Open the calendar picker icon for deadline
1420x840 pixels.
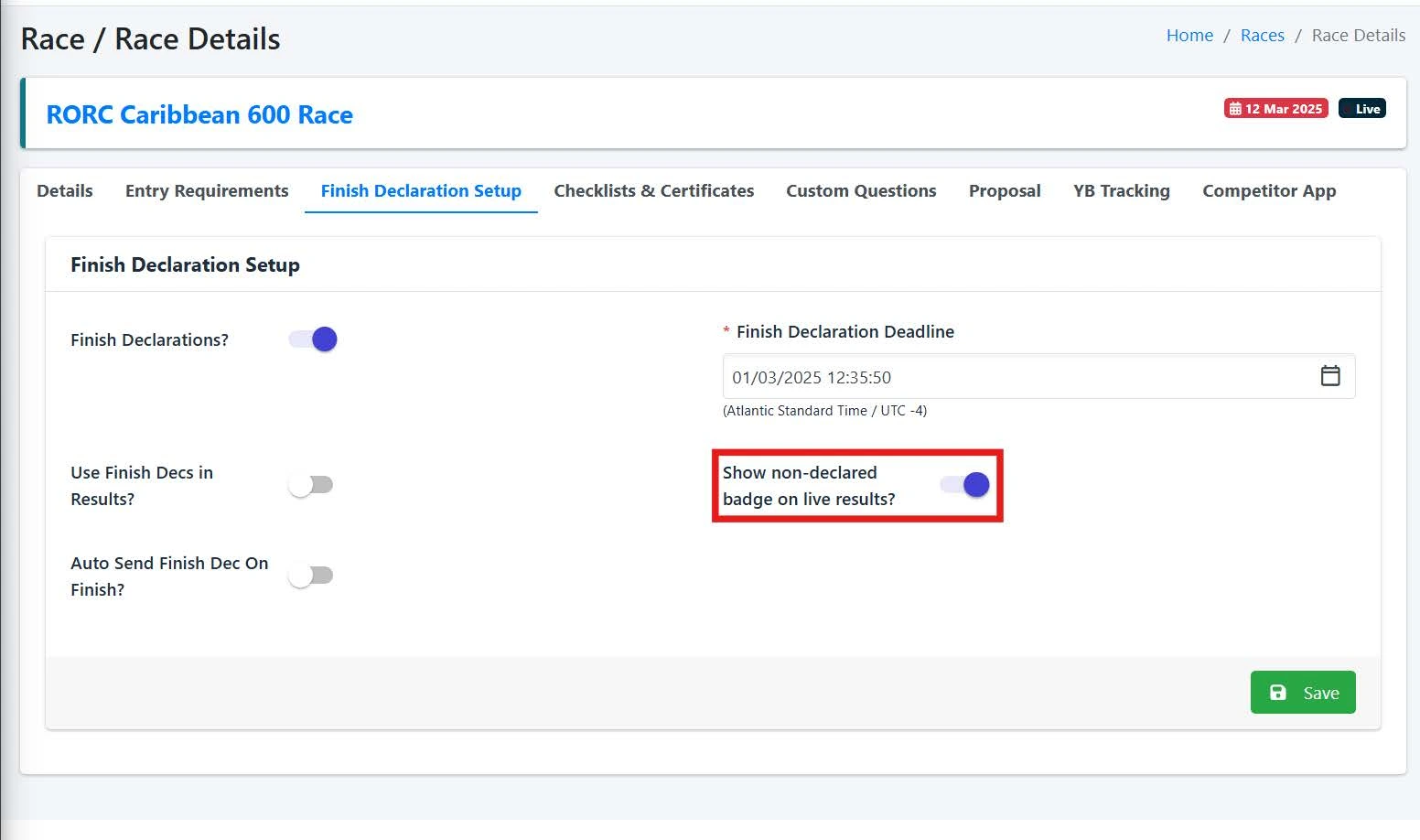coord(1330,376)
